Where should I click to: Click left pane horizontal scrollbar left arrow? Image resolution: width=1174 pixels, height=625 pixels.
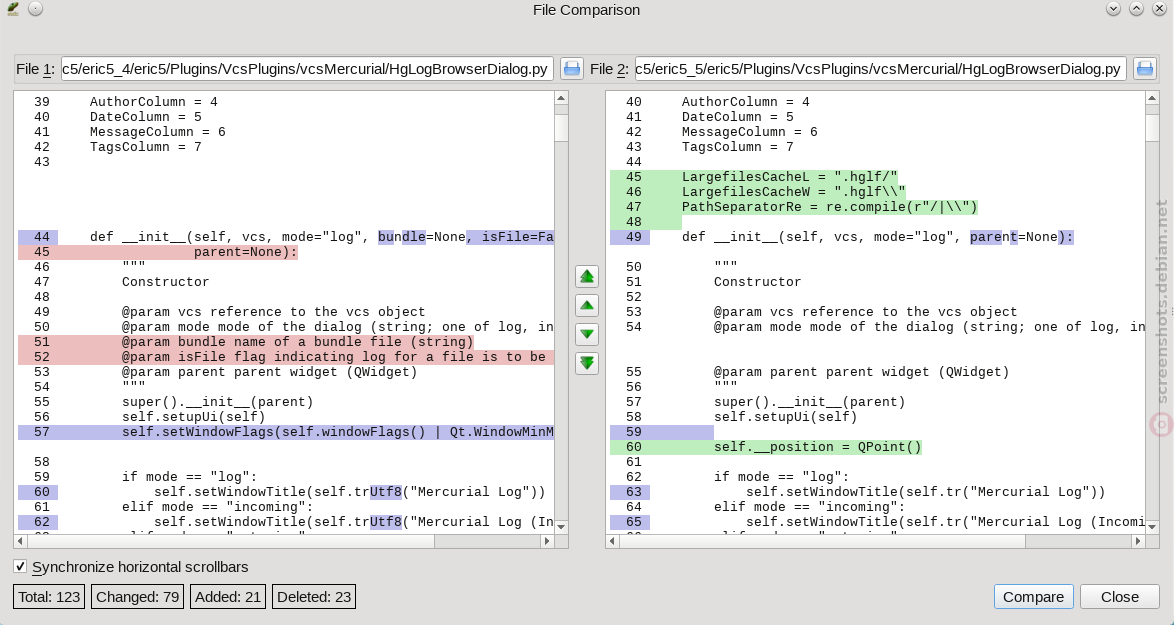pos(21,540)
